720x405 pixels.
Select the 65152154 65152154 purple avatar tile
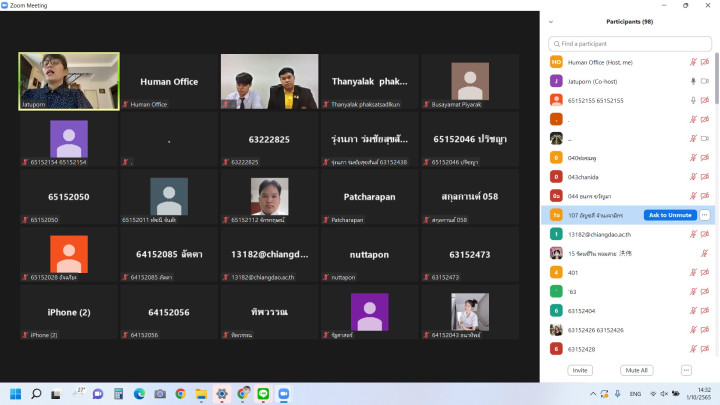coord(69,139)
